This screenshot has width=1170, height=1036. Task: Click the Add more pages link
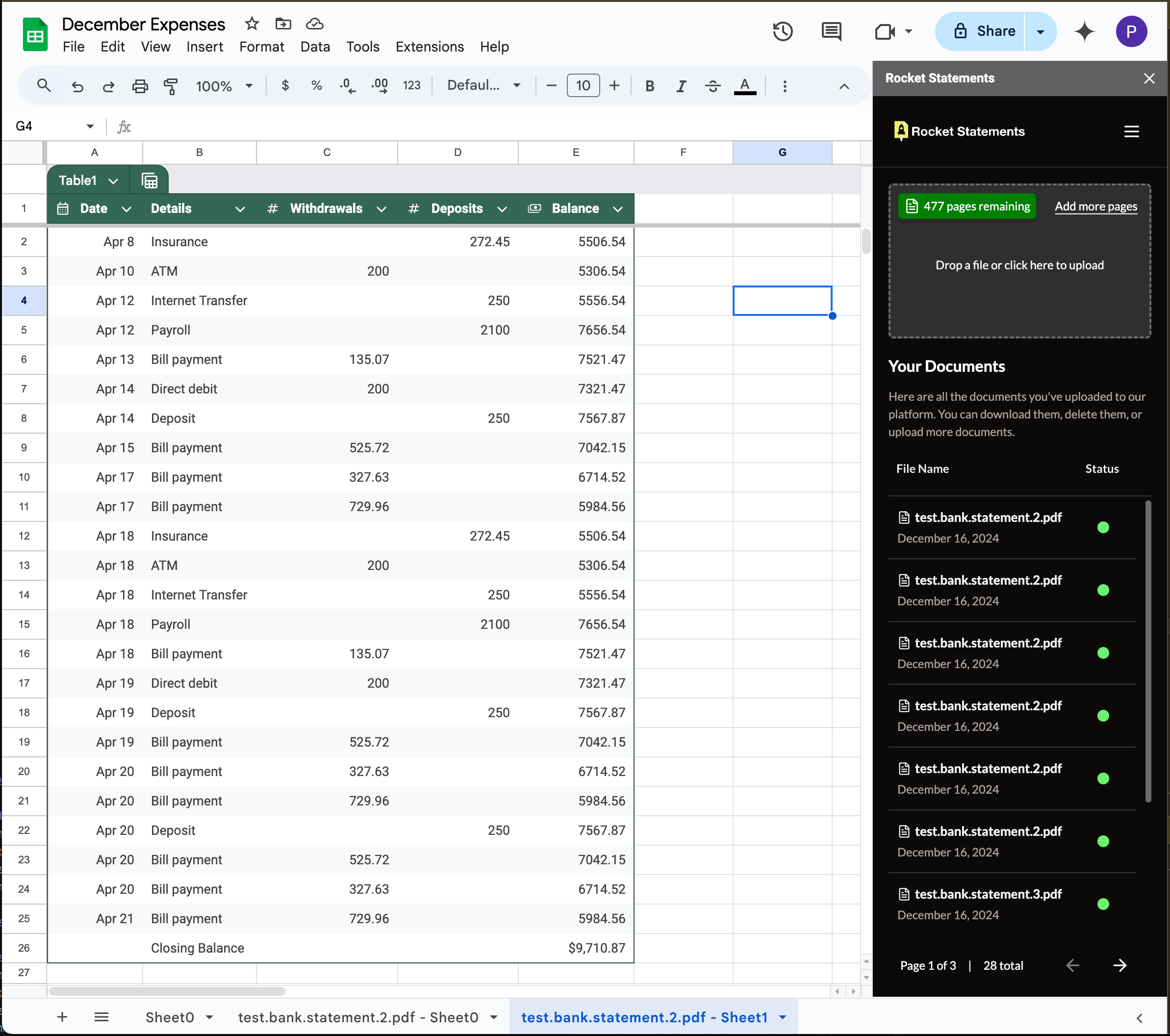click(x=1095, y=206)
